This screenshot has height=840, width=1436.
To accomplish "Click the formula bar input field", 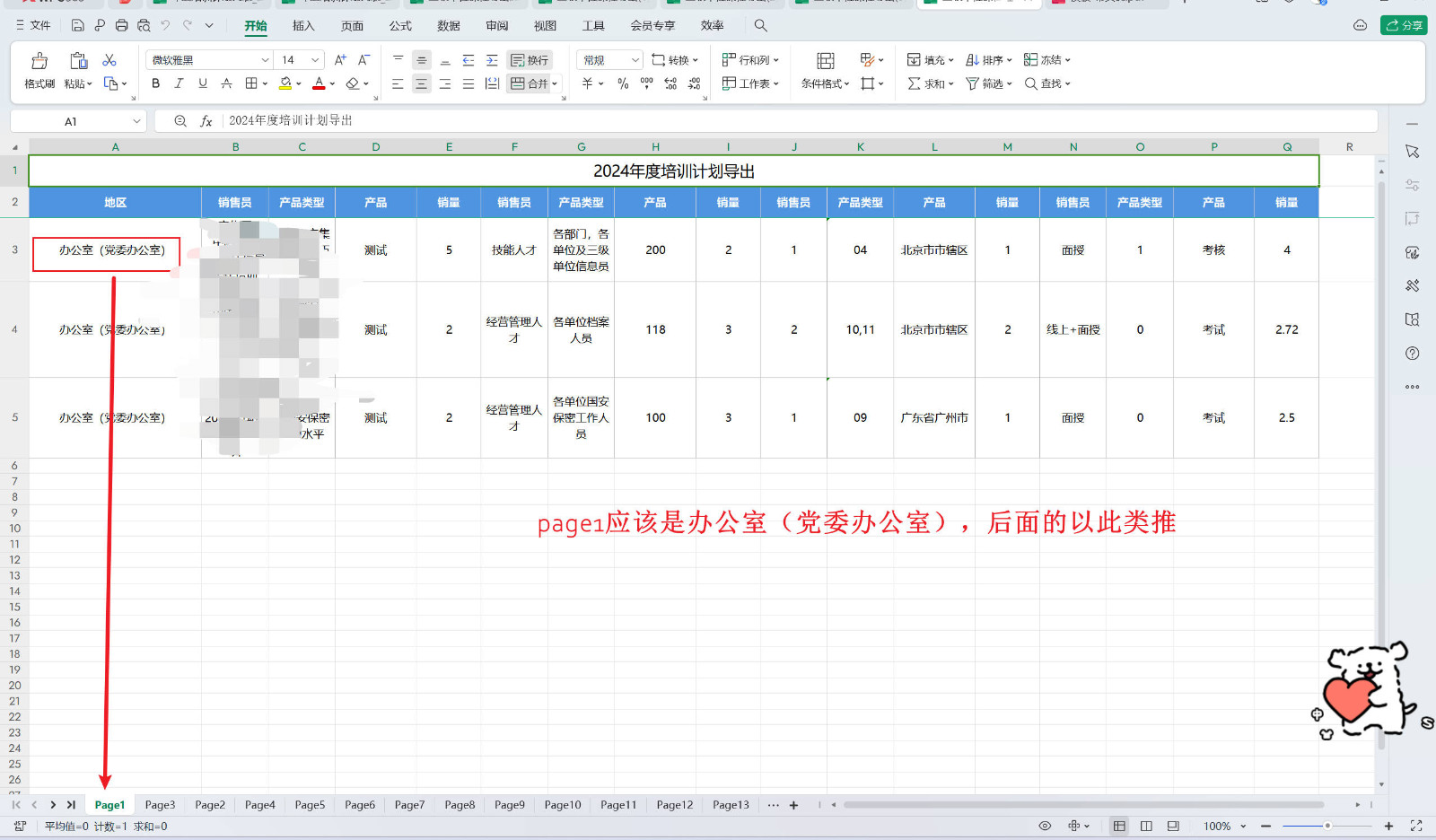I will coord(799,121).
